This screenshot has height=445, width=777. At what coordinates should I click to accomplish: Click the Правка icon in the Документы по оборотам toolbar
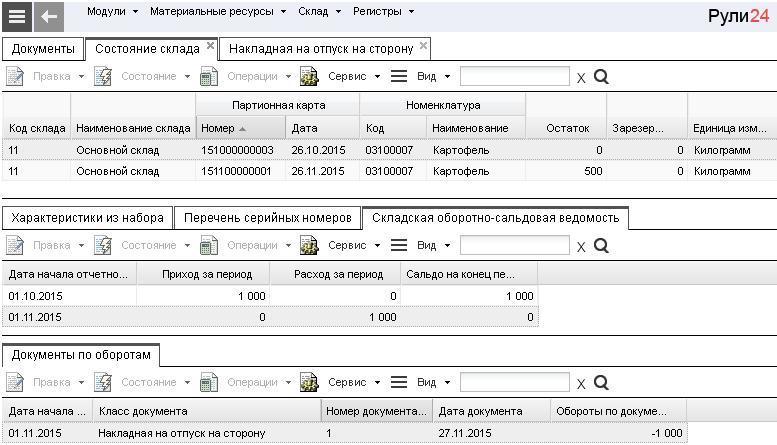pyautogui.click(x=15, y=383)
